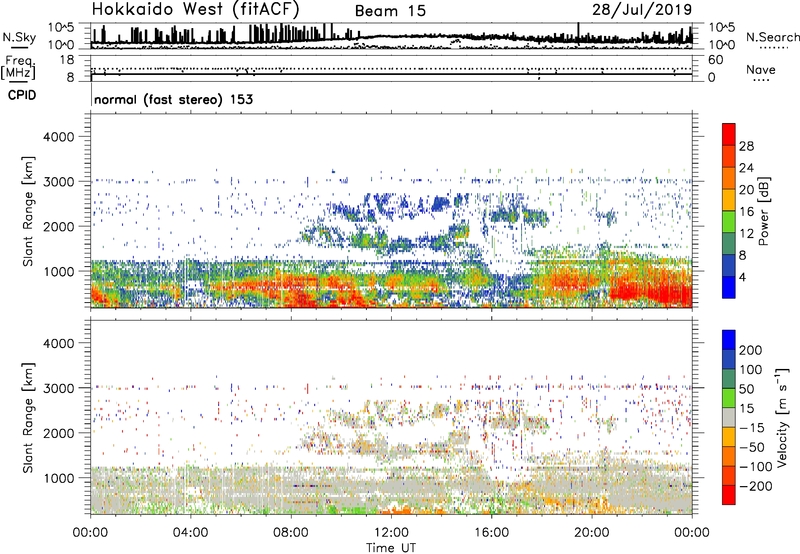The height and width of the screenshot is (554, 800).
Task: Click the '4000' tick on the power panel
Action: (x=59, y=137)
